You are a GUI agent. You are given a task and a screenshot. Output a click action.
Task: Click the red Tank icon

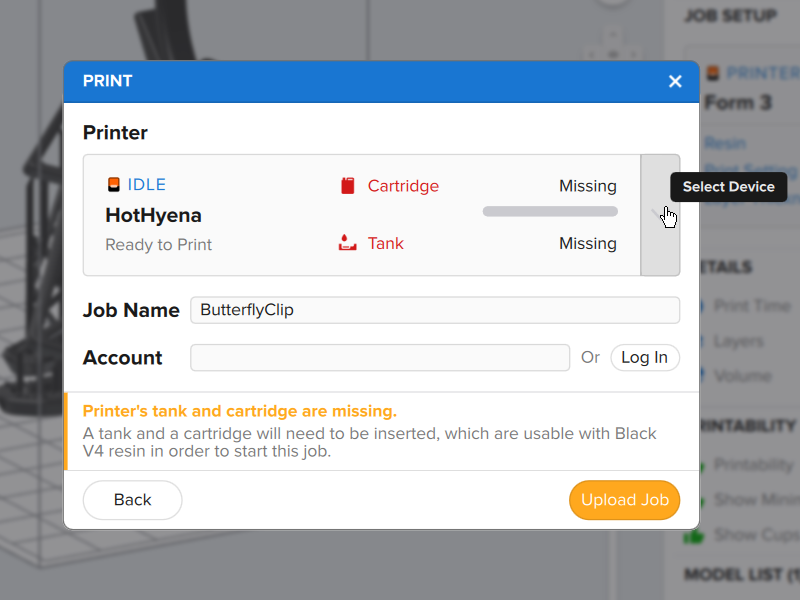347,243
